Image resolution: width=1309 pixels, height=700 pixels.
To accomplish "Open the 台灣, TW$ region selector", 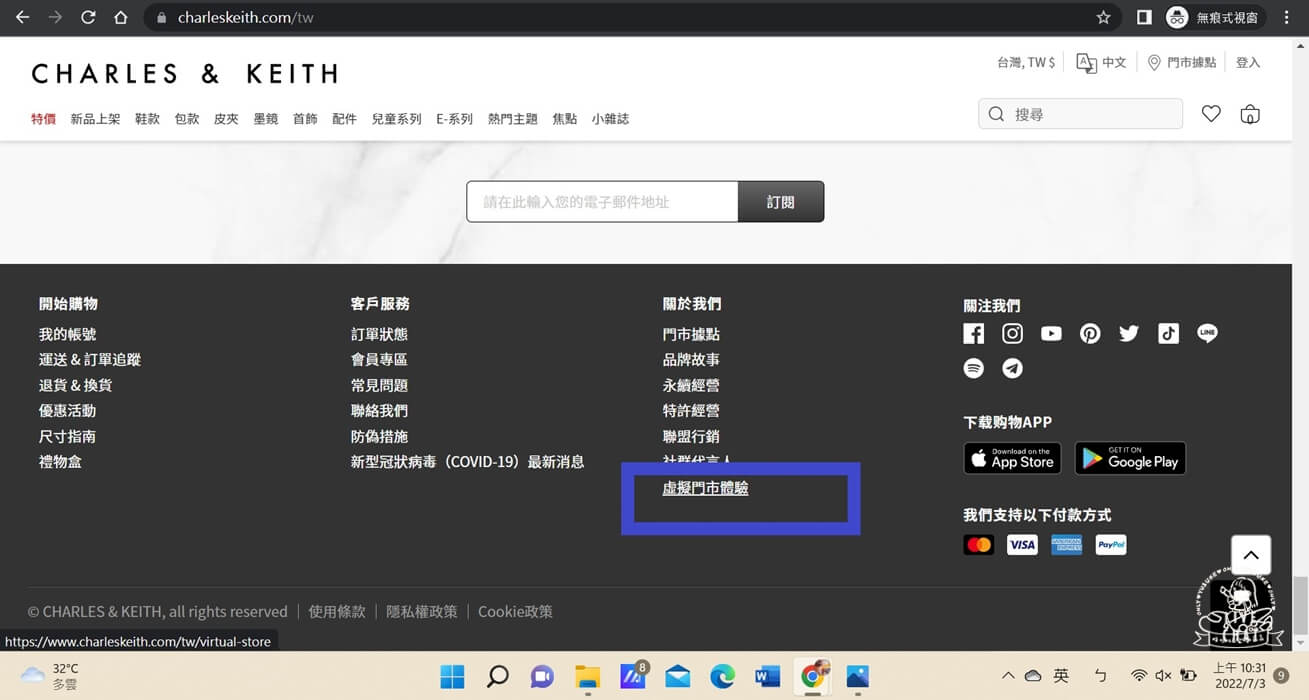I will [1024, 61].
